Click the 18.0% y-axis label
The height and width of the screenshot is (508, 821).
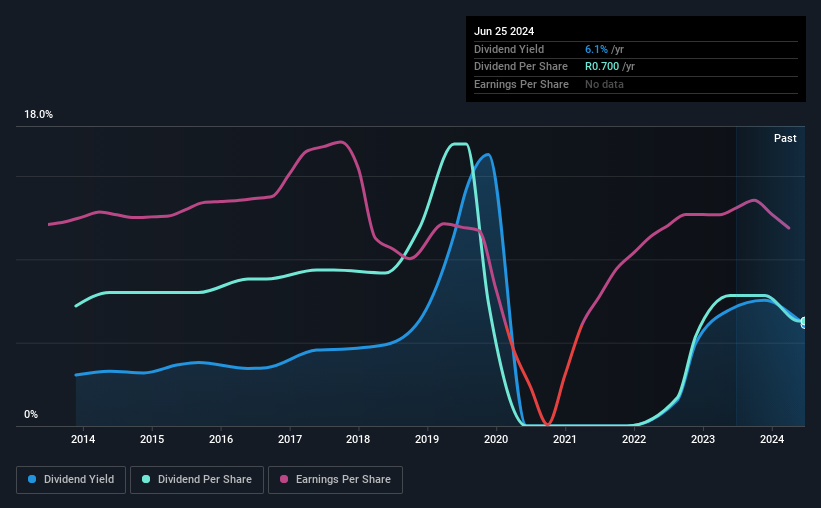click(38, 115)
